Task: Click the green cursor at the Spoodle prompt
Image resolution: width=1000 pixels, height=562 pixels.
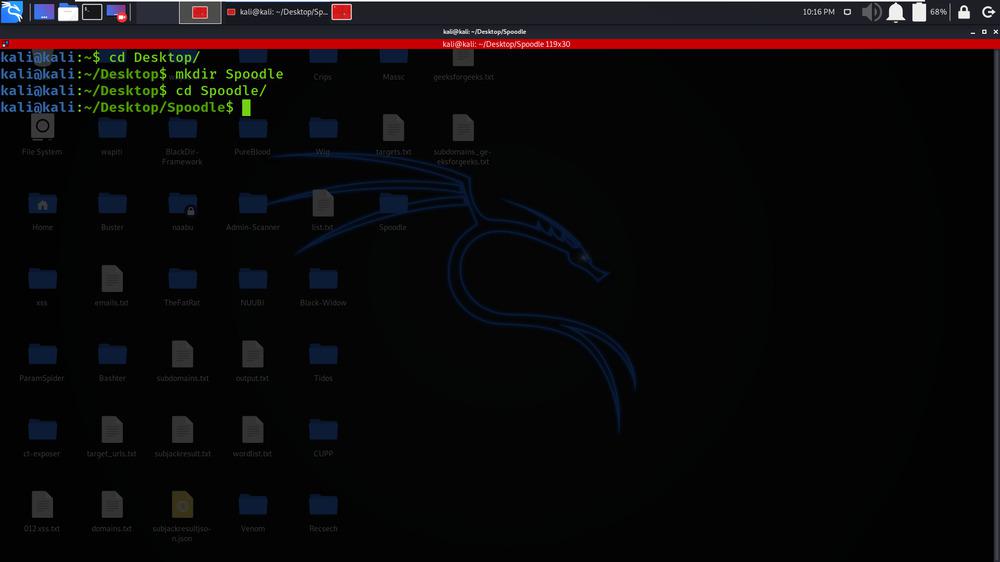Action: click(246, 108)
